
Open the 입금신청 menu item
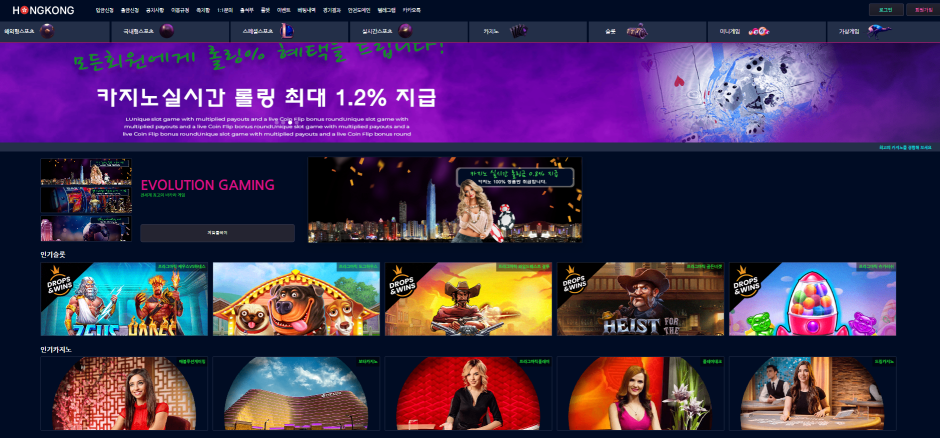click(104, 9)
